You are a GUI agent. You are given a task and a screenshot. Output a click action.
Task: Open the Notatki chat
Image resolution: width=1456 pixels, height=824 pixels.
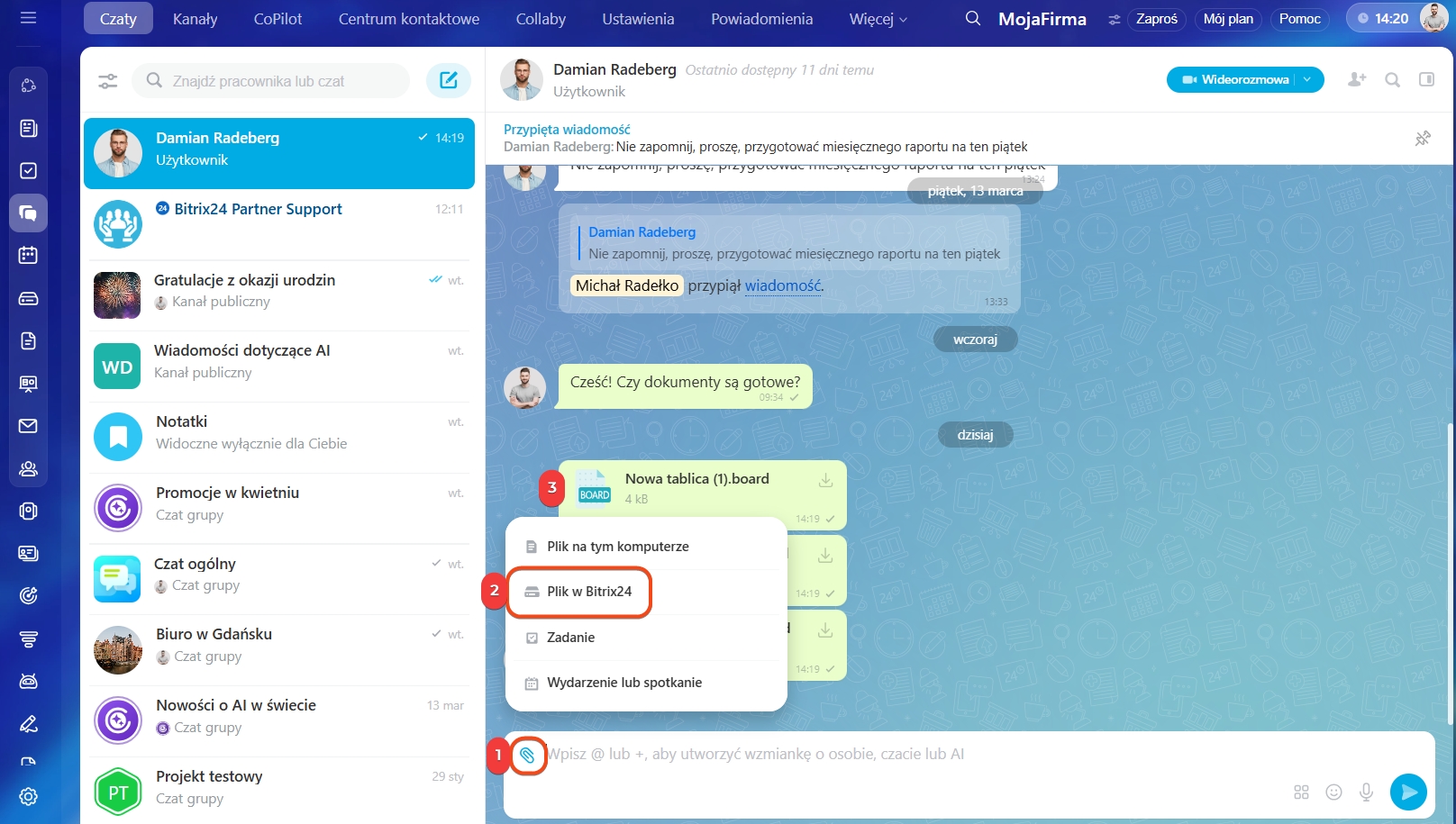(x=279, y=438)
